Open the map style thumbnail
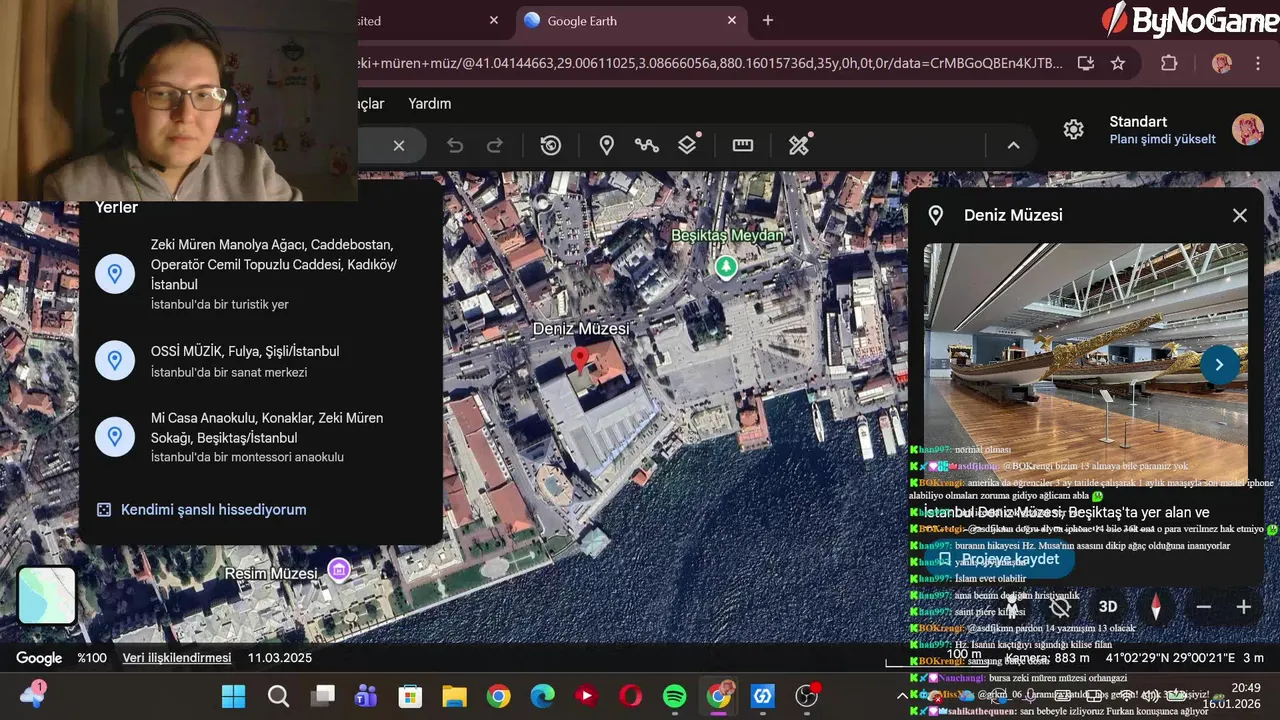The width and height of the screenshot is (1280, 720). pyautogui.click(x=47, y=596)
